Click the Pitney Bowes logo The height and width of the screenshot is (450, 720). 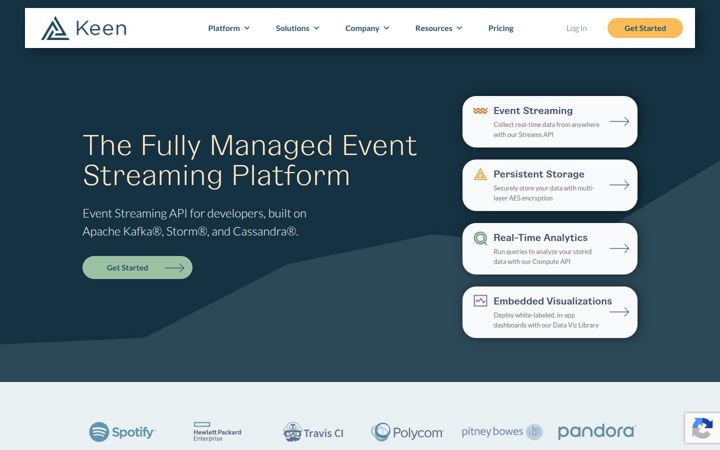(502, 432)
